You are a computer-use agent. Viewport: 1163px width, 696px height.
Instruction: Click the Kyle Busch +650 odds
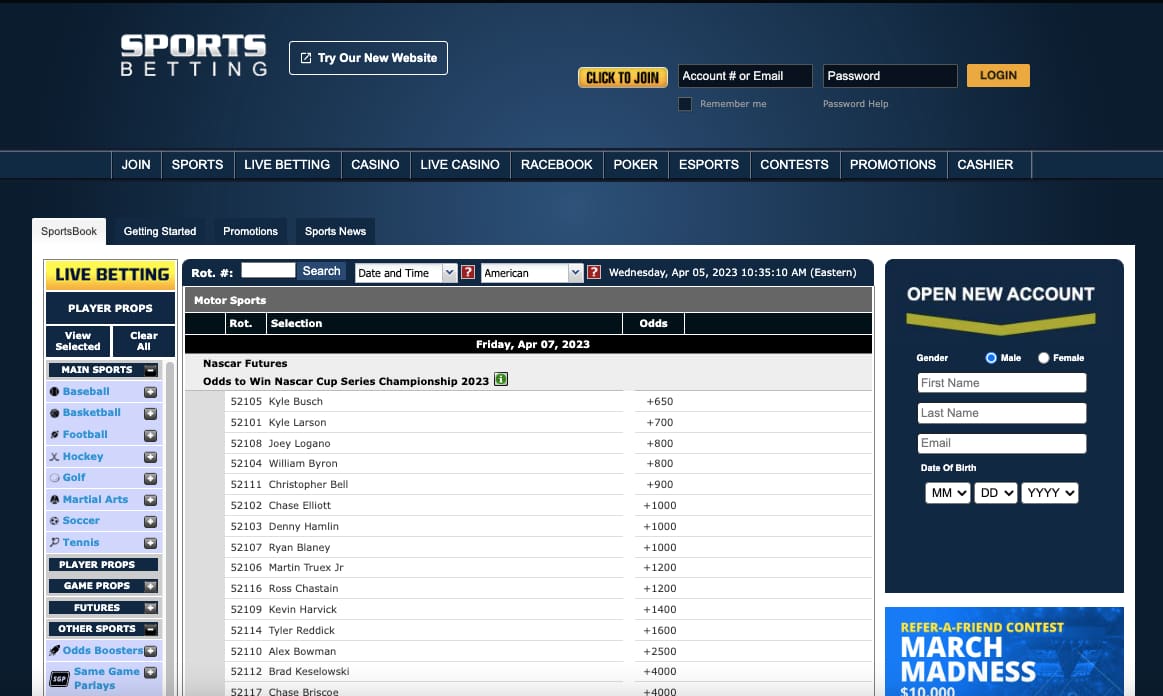click(x=659, y=401)
